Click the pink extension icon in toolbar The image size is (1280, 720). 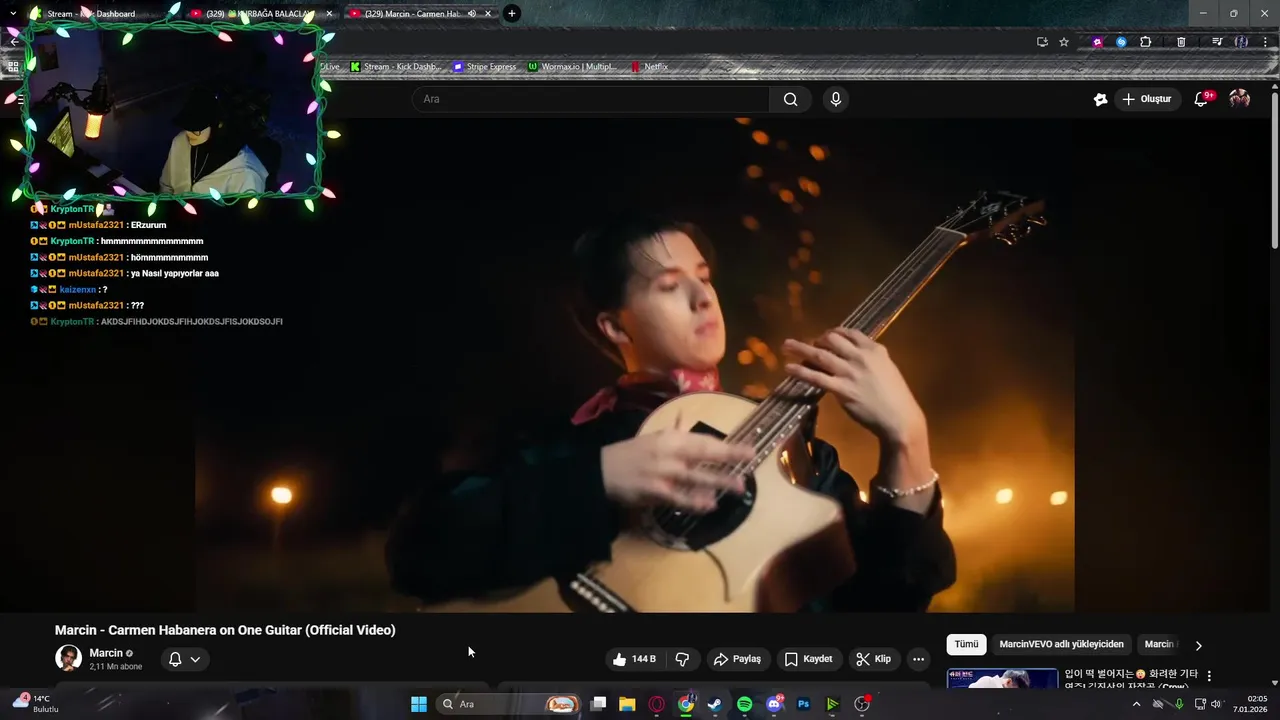pyautogui.click(x=1097, y=42)
